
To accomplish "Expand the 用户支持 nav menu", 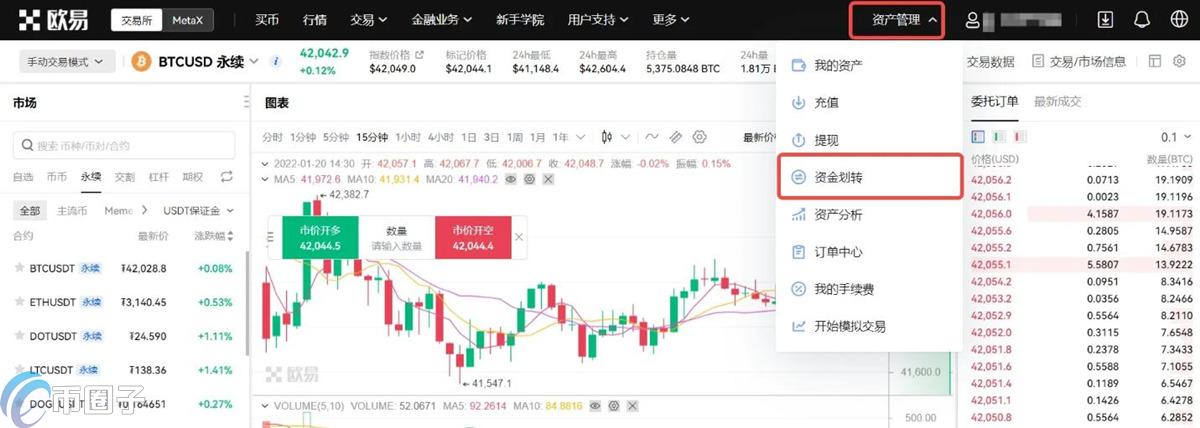I will [598, 20].
